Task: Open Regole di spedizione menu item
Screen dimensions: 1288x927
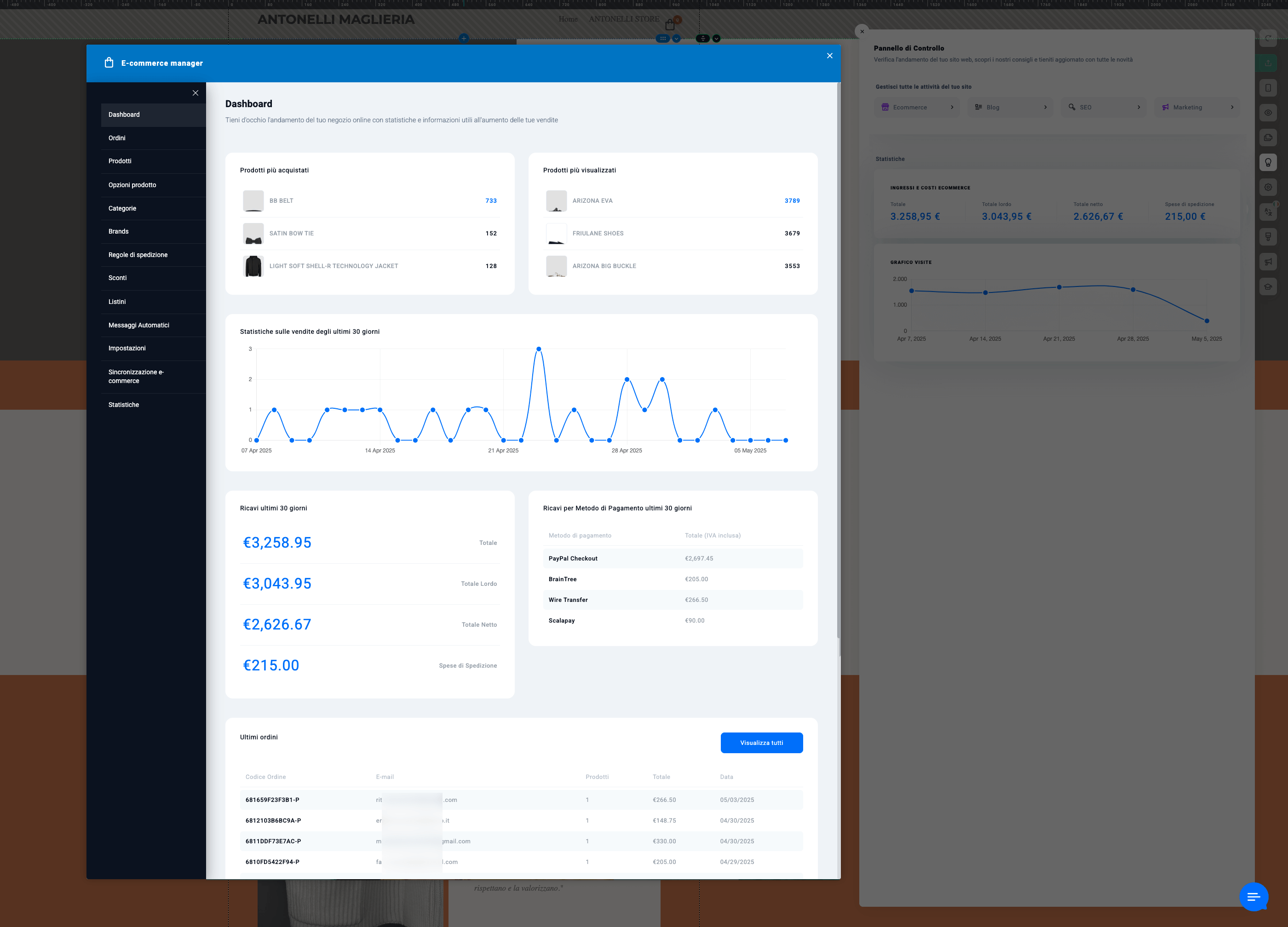Action: pyautogui.click(x=153, y=255)
